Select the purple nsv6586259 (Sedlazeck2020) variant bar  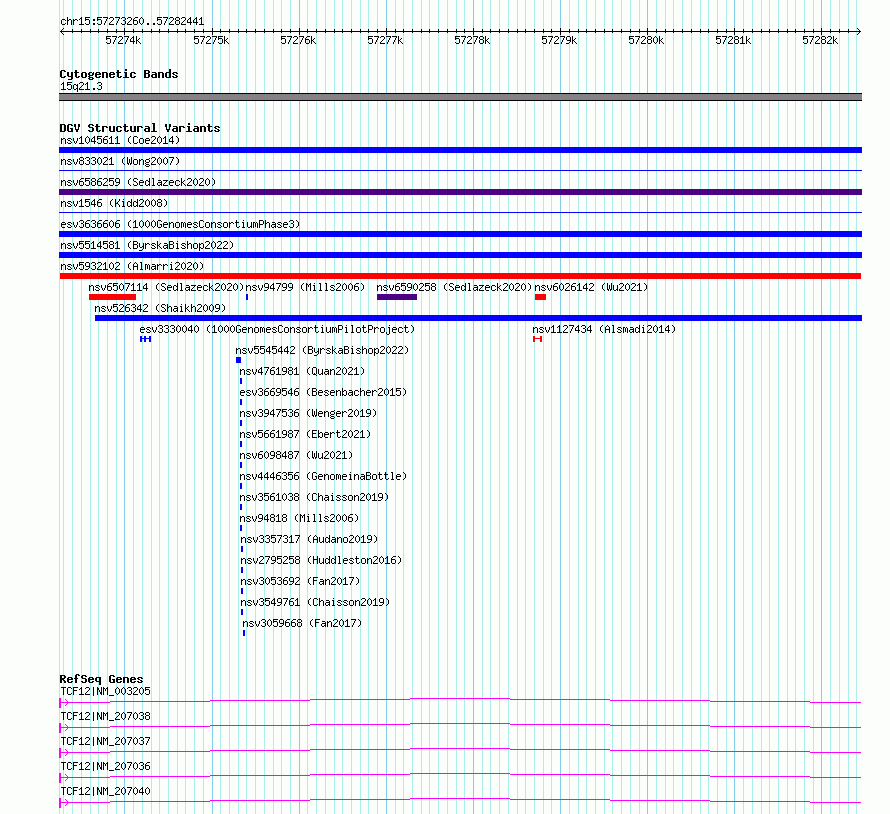460,192
